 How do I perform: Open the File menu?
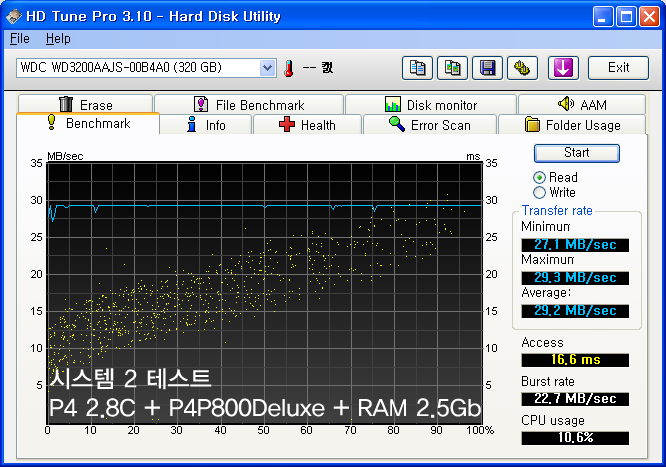point(20,39)
